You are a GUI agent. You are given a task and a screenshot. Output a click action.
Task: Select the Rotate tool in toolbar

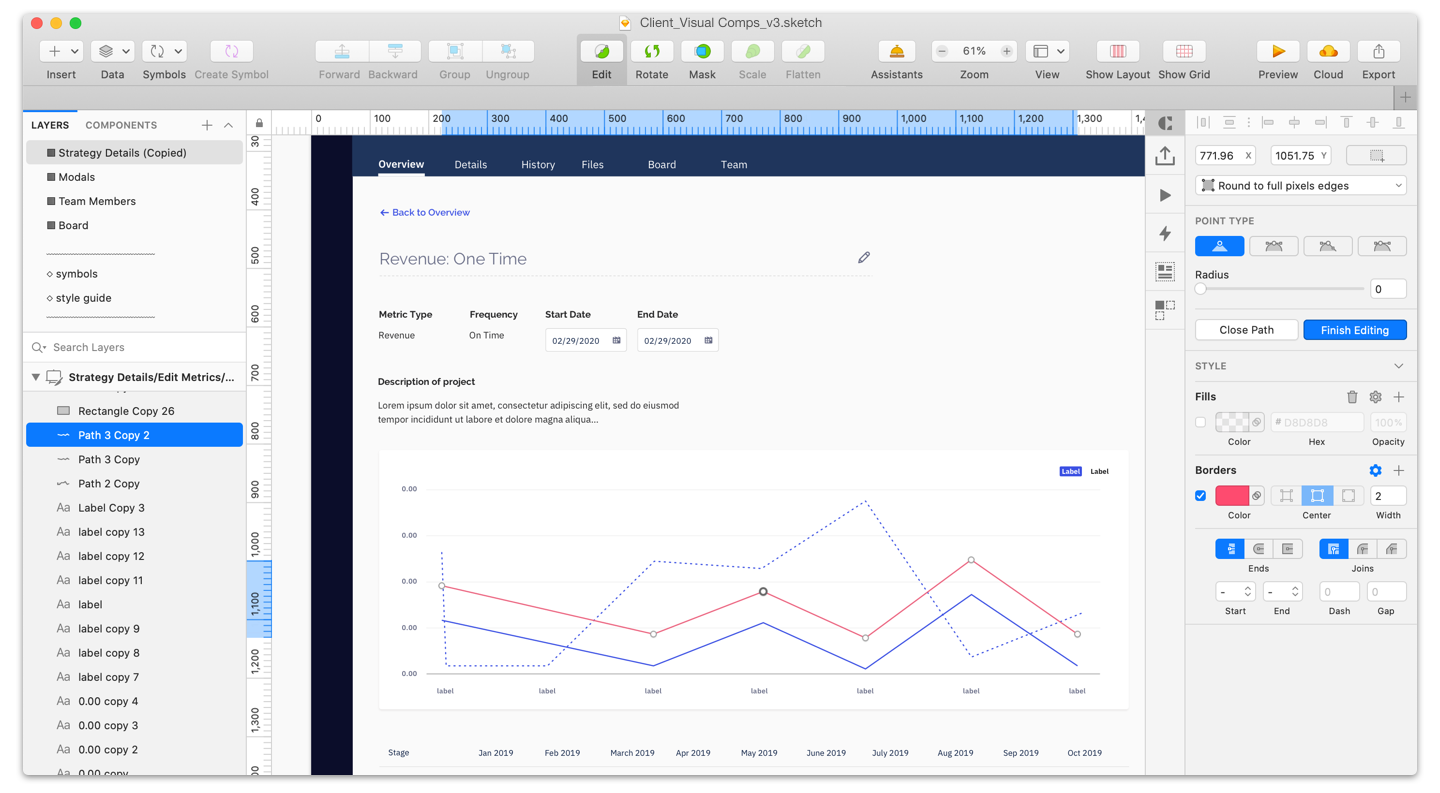point(652,51)
